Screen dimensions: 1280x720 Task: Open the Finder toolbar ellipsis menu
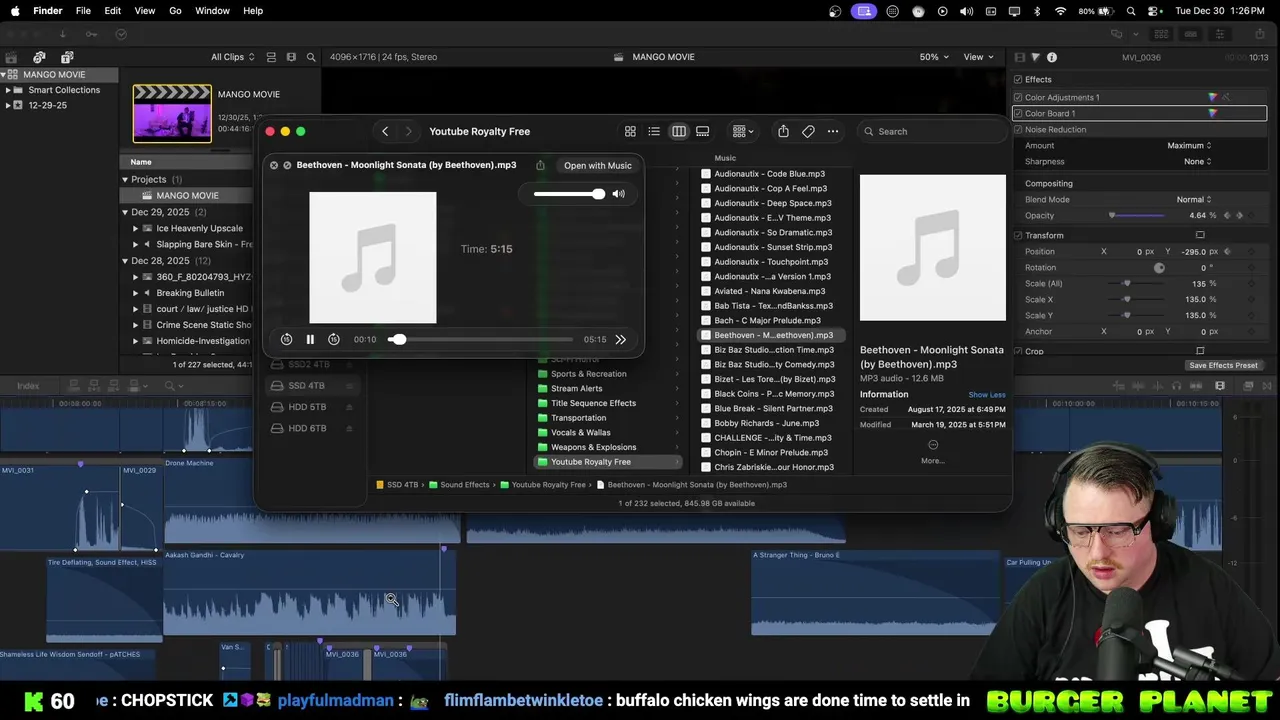tap(832, 131)
